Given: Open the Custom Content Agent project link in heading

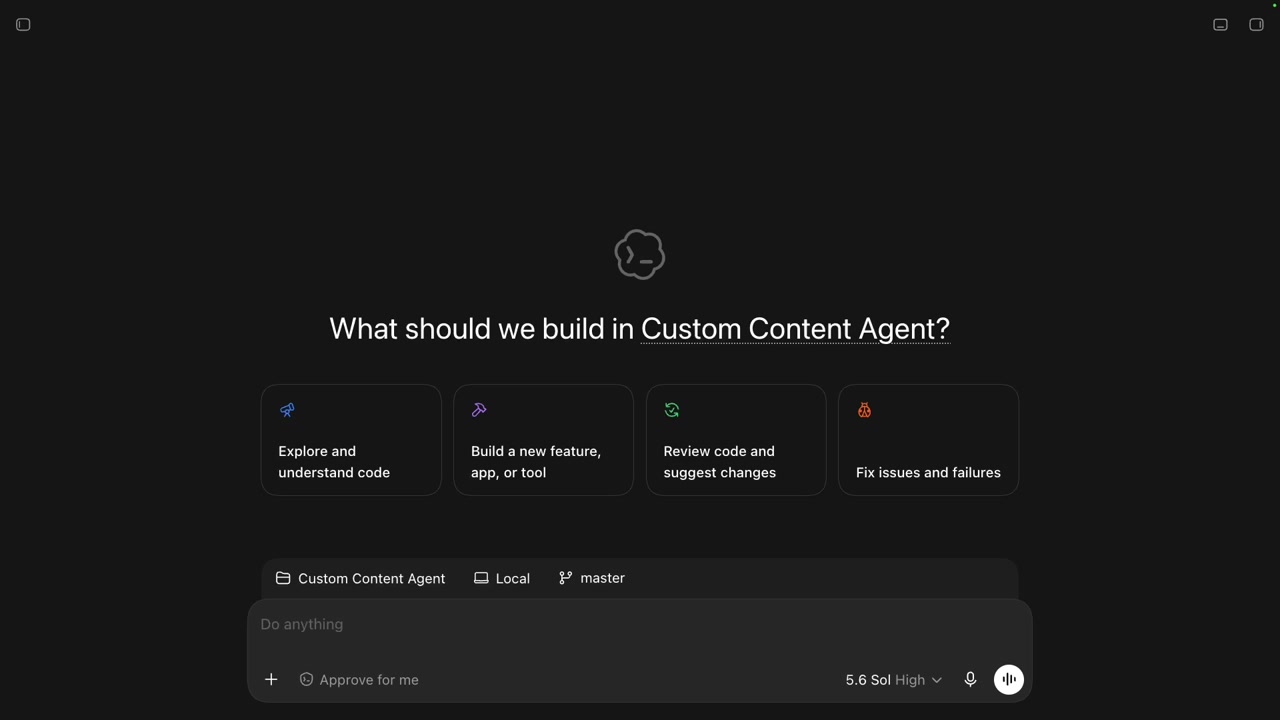Looking at the screenshot, I should click(x=795, y=329).
